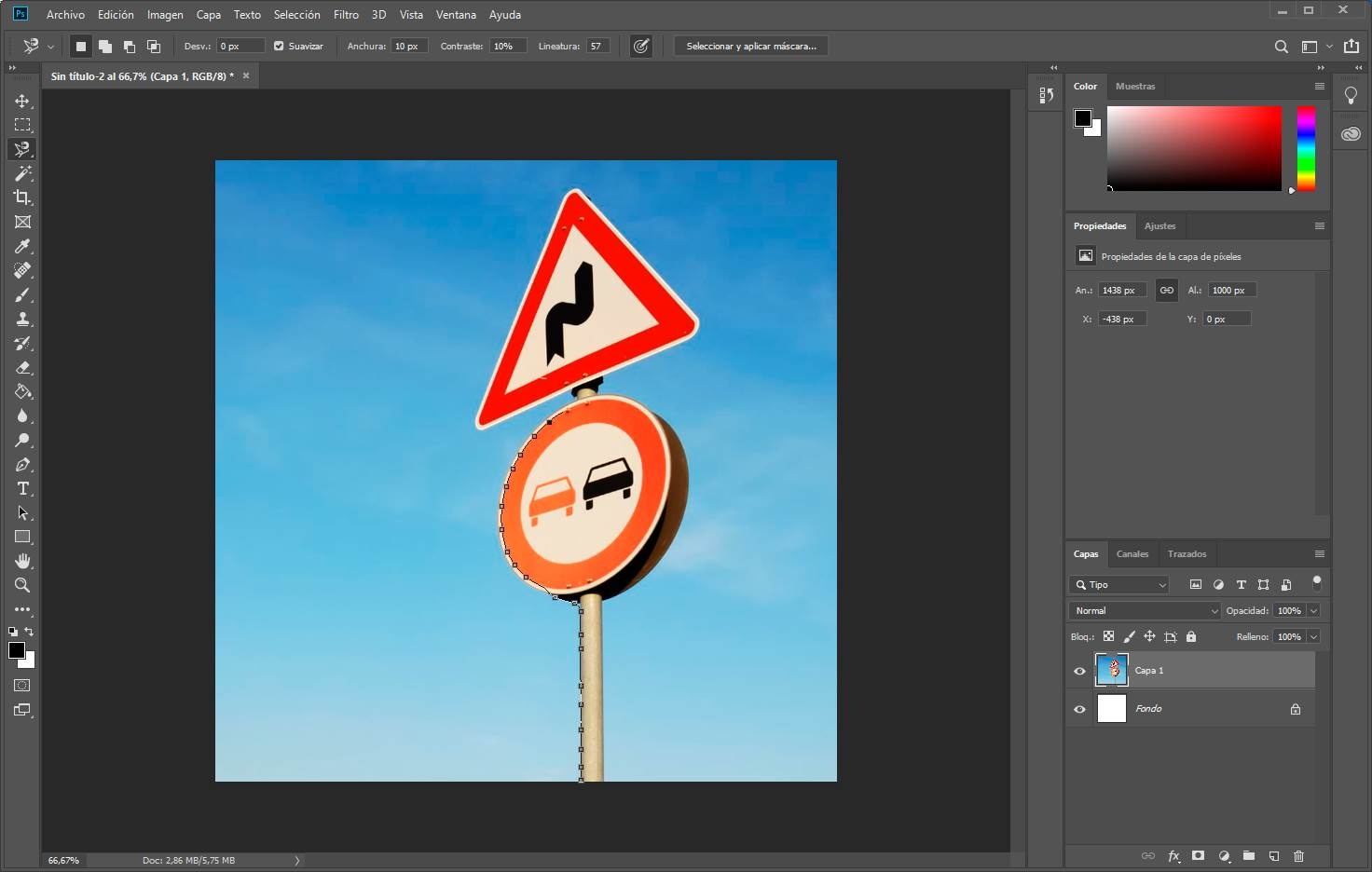Uncheck the Suavizar checkbox

pos(279,46)
